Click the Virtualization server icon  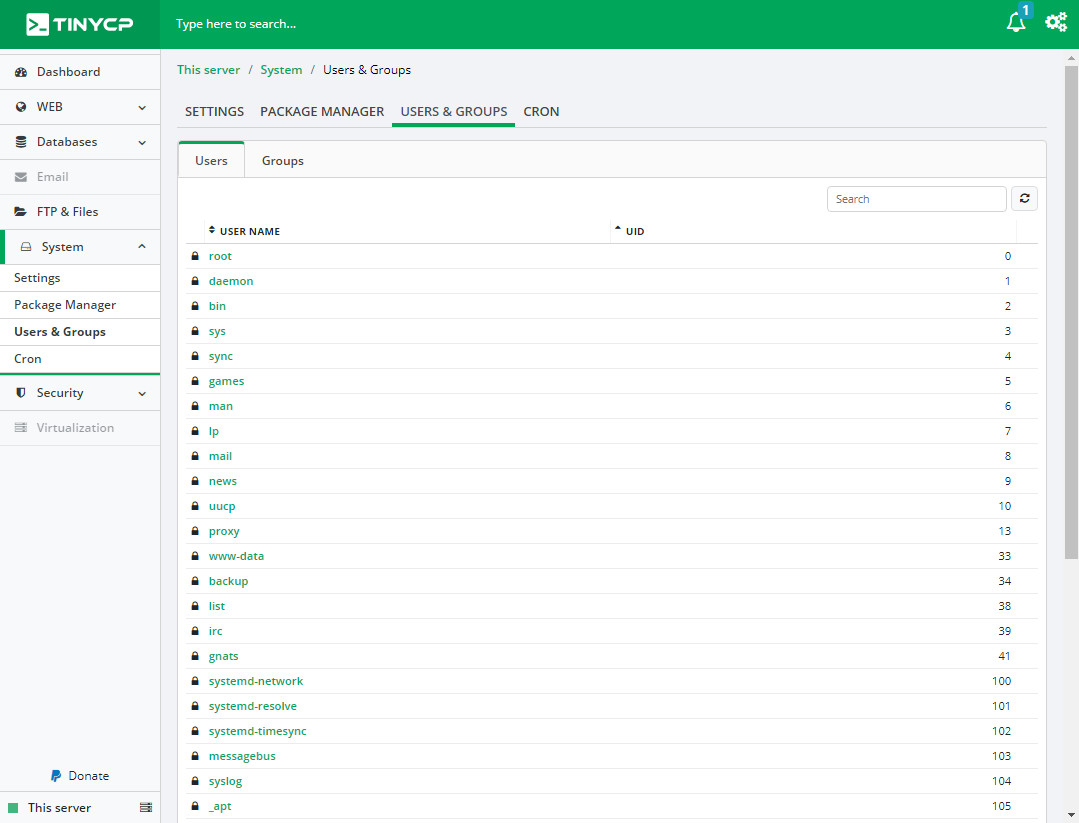coord(21,428)
